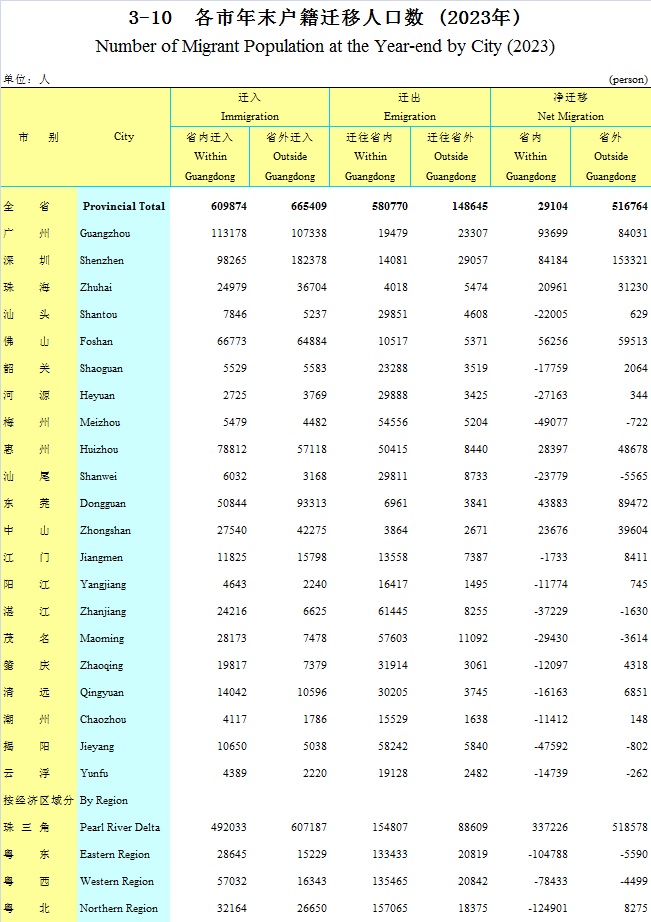Click the 'Shaoguan' row label
651x922 pixels.
pyautogui.click(x=101, y=369)
